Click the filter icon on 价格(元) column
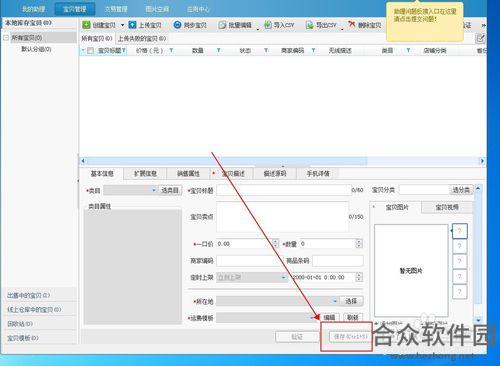 tap(171, 50)
